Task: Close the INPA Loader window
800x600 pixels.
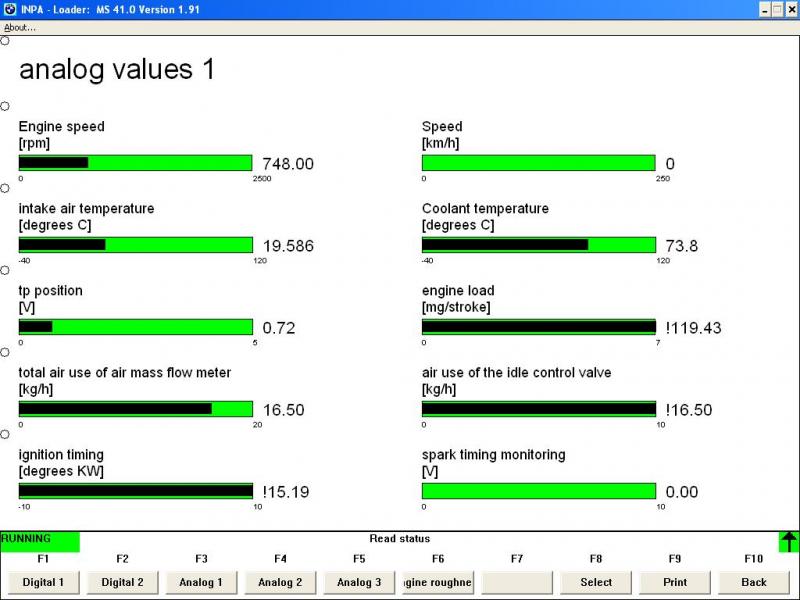Action: click(x=790, y=9)
